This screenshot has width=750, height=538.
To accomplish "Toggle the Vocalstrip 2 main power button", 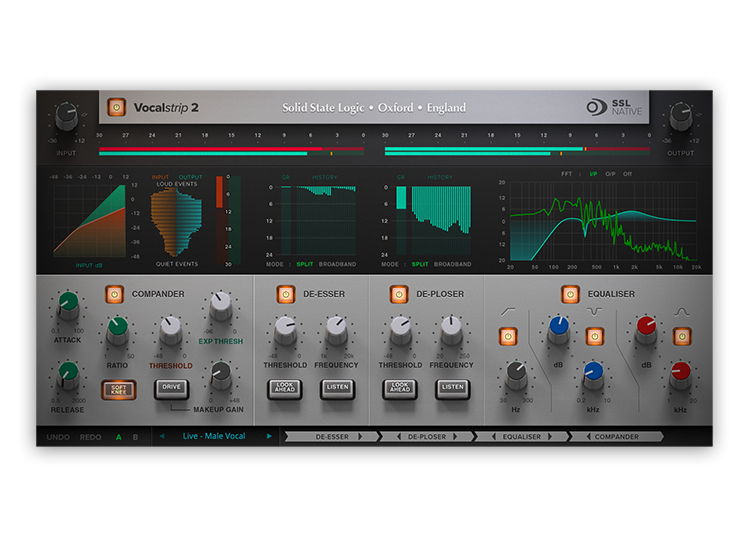I will pyautogui.click(x=116, y=107).
